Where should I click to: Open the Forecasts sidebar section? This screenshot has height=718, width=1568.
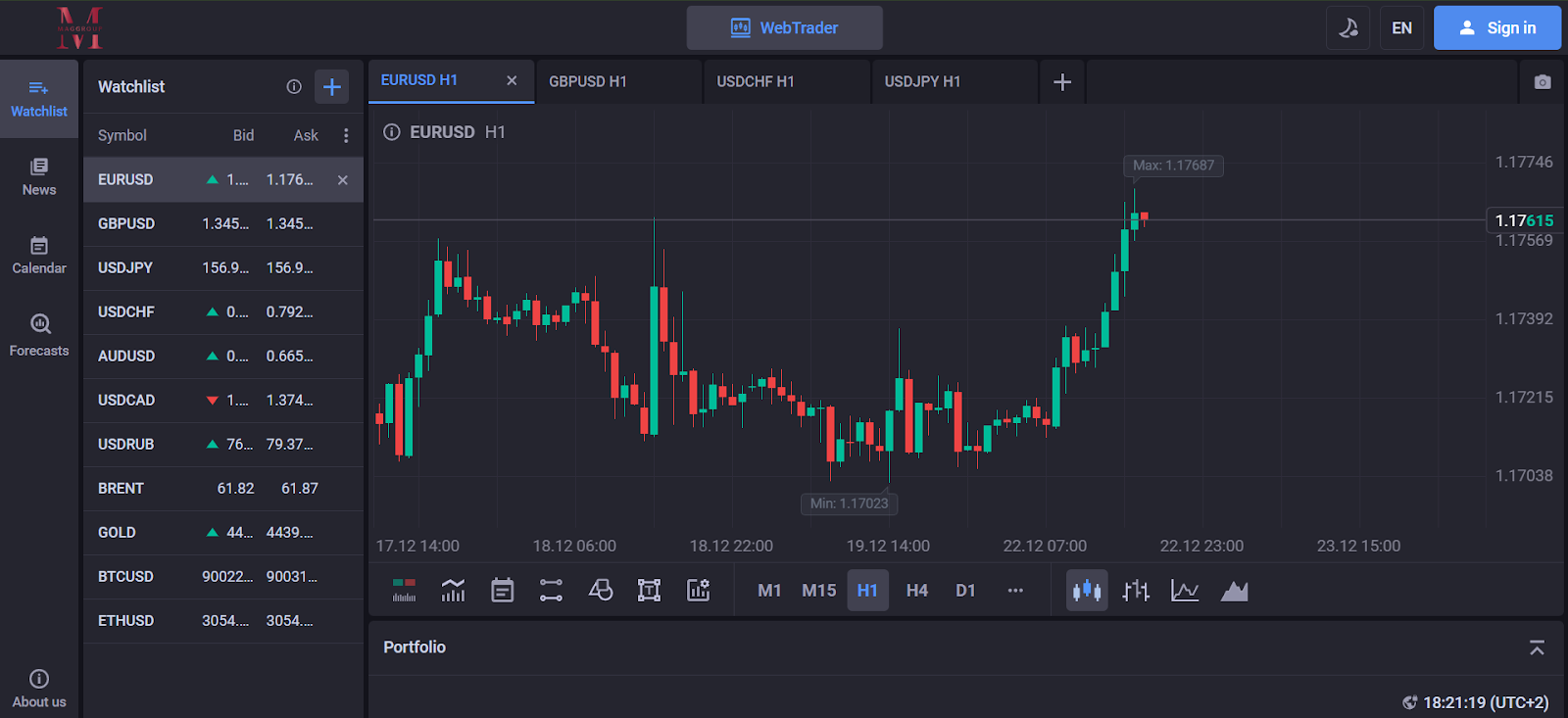pos(39,334)
